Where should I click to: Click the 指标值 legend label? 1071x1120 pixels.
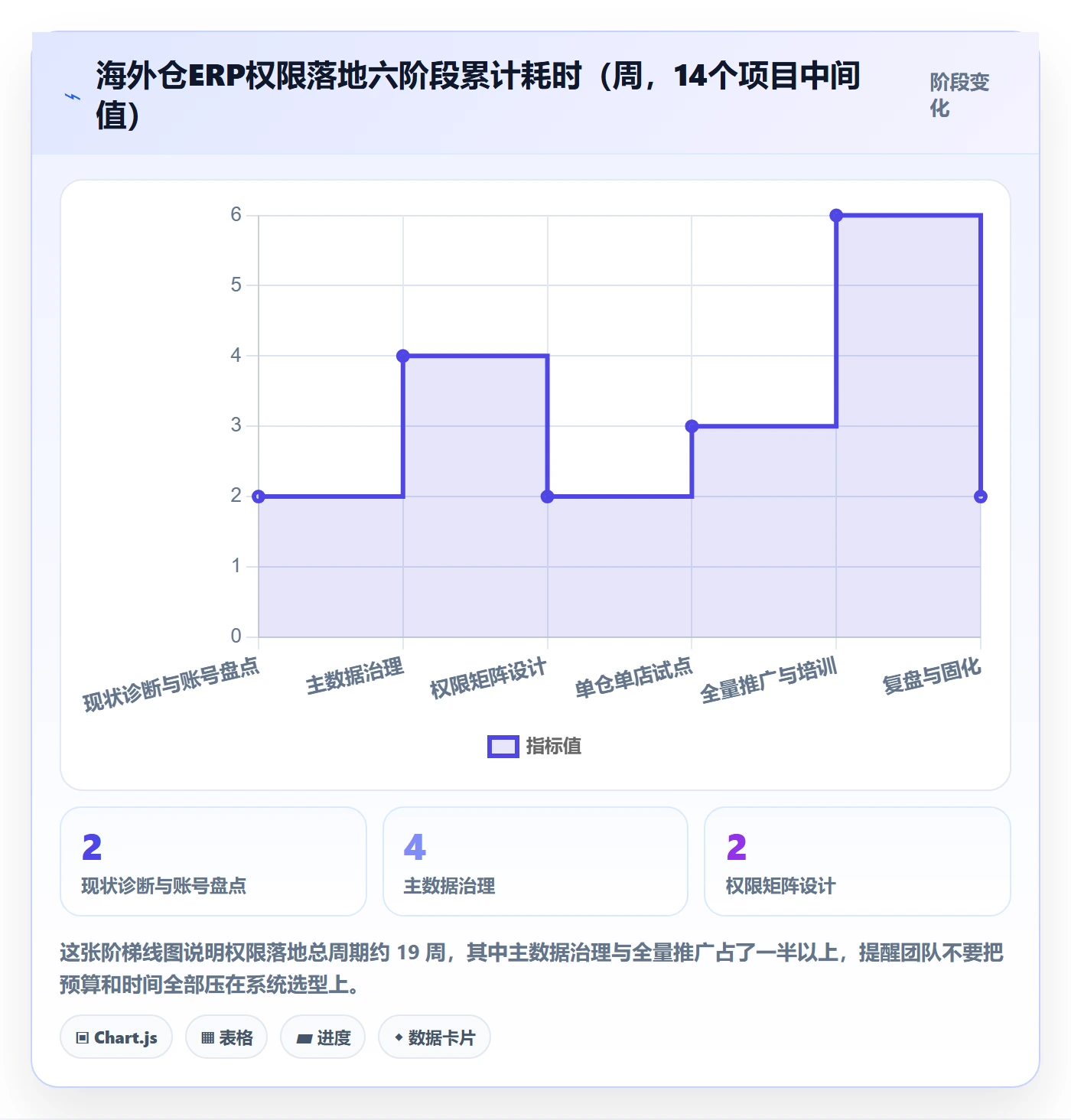point(554,747)
